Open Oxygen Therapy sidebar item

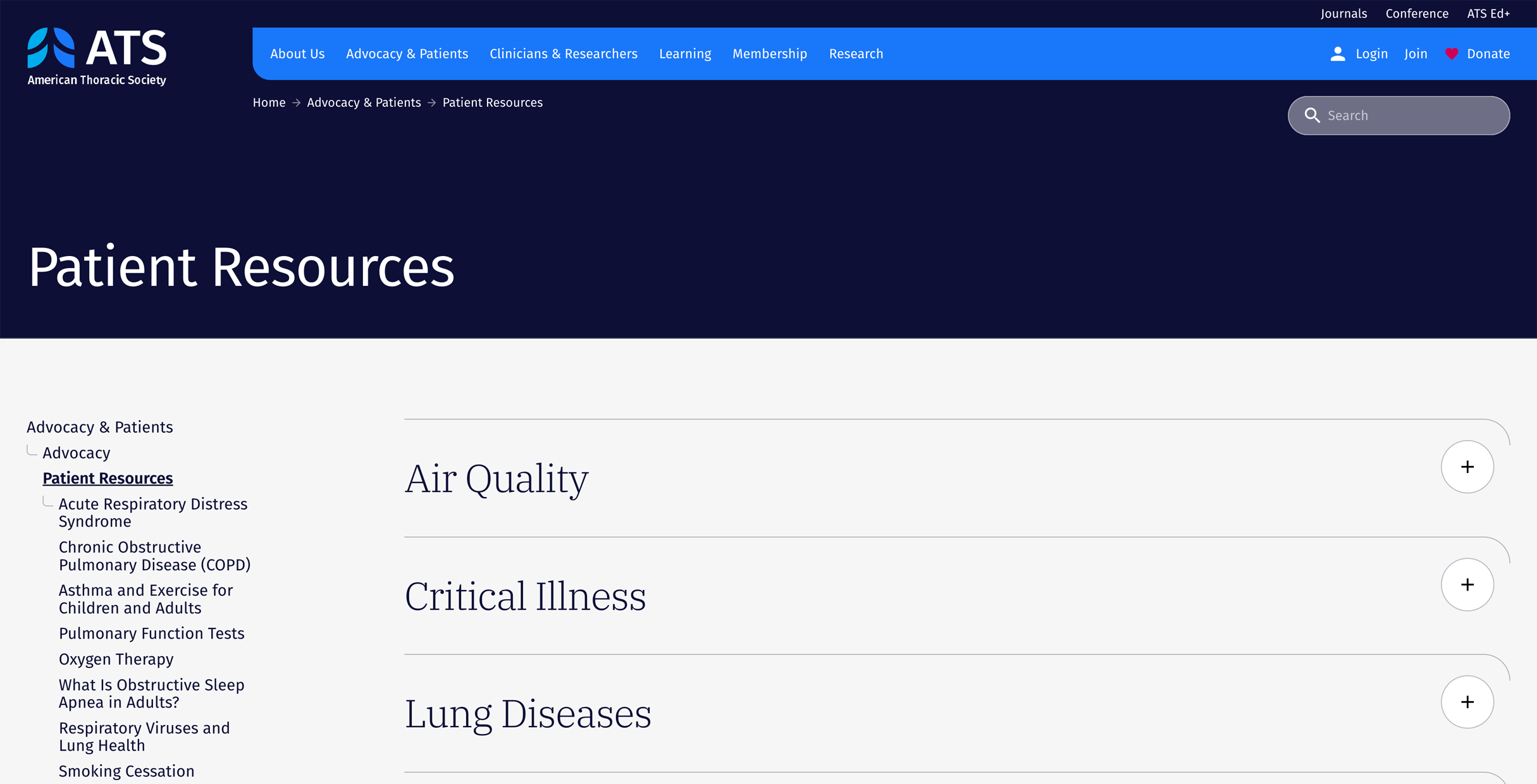click(x=116, y=659)
